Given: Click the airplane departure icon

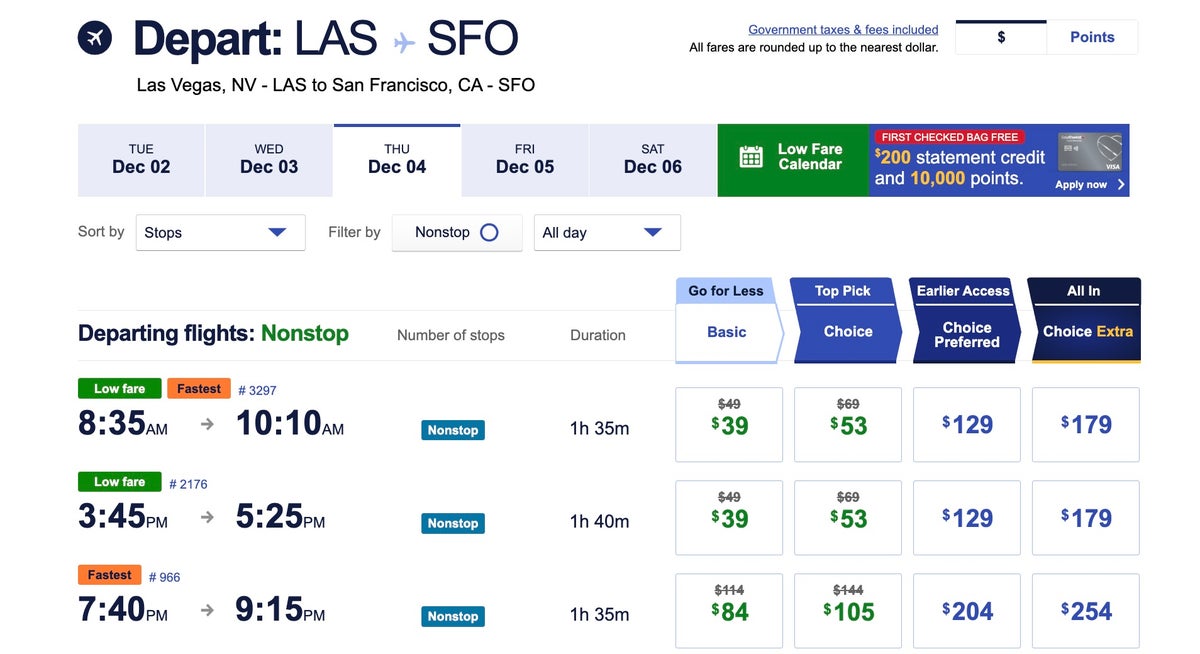Looking at the screenshot, I should coord(95,38).
